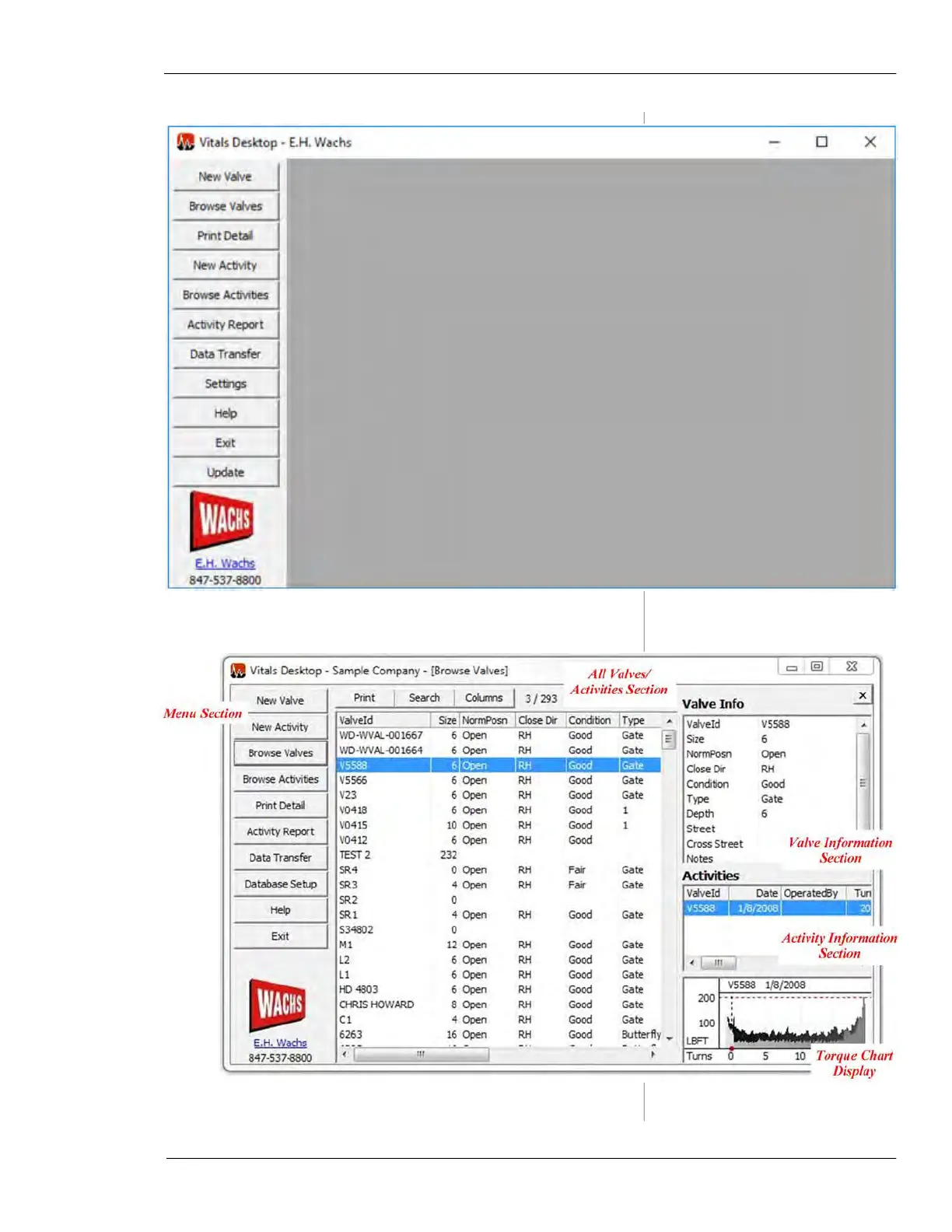Sort by Size column header

(x=446, y=720)
